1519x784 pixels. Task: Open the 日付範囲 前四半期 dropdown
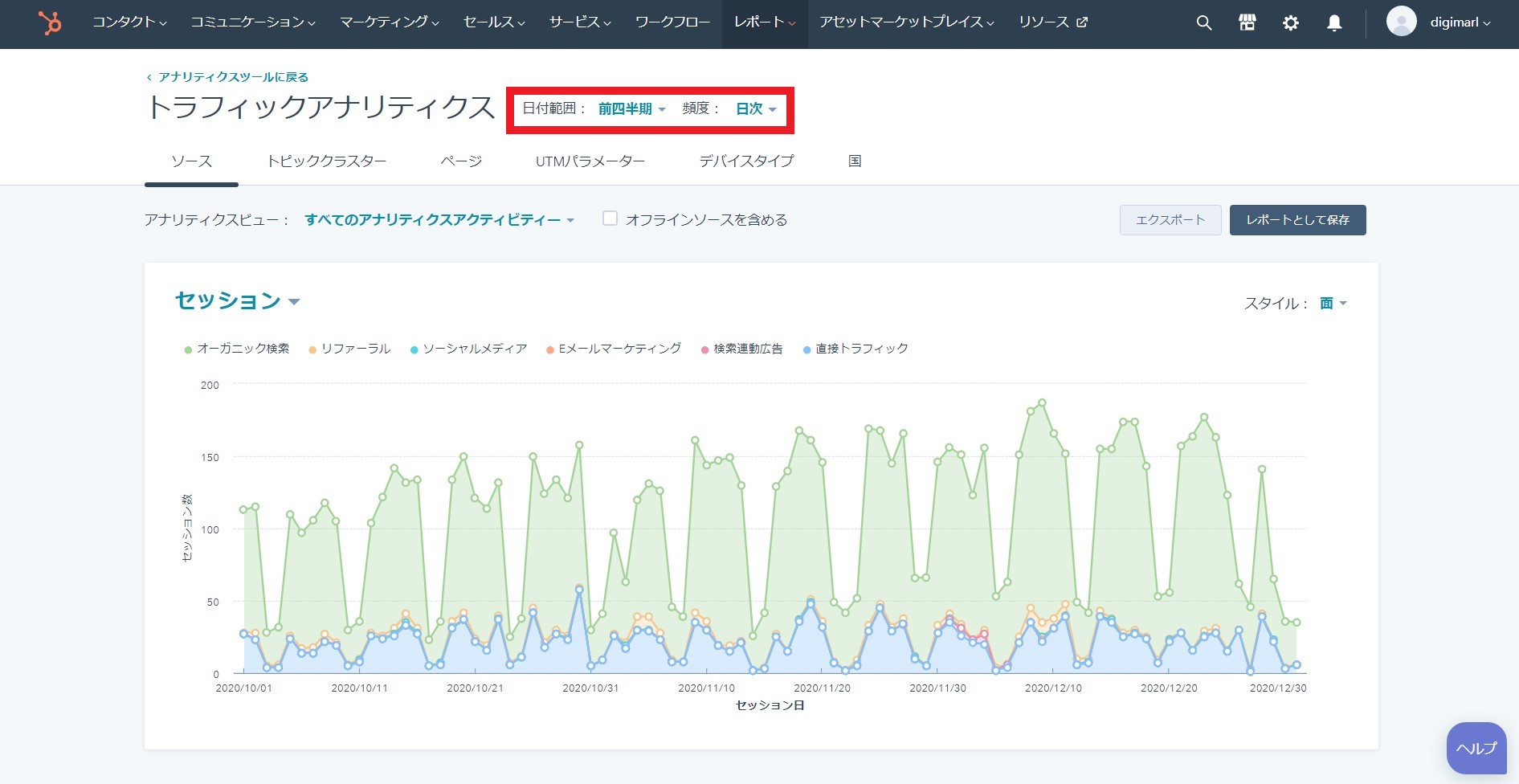[632, 109]
